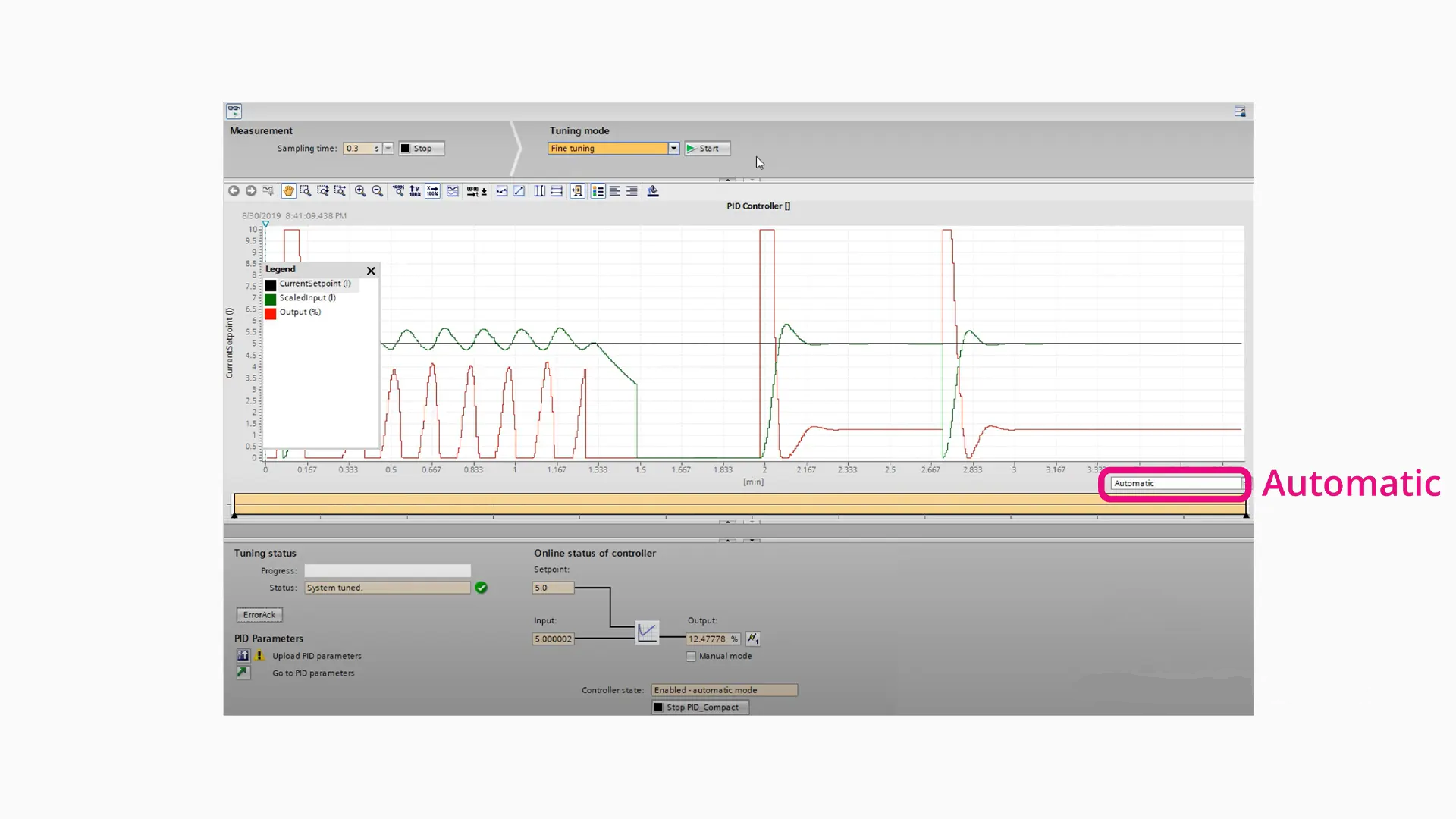Open the Sampling time dropdown arrow
Screen dimensions: 1456x819
pyautogui.click(x=388, y=149)
